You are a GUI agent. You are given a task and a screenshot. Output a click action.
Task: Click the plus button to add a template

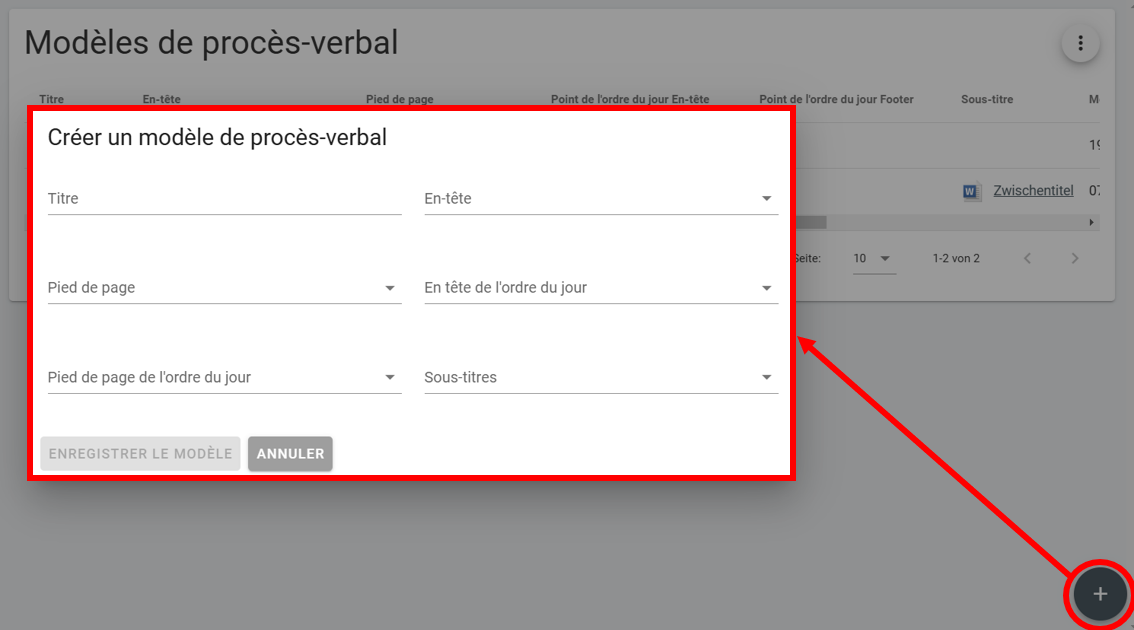(1100, 595)
